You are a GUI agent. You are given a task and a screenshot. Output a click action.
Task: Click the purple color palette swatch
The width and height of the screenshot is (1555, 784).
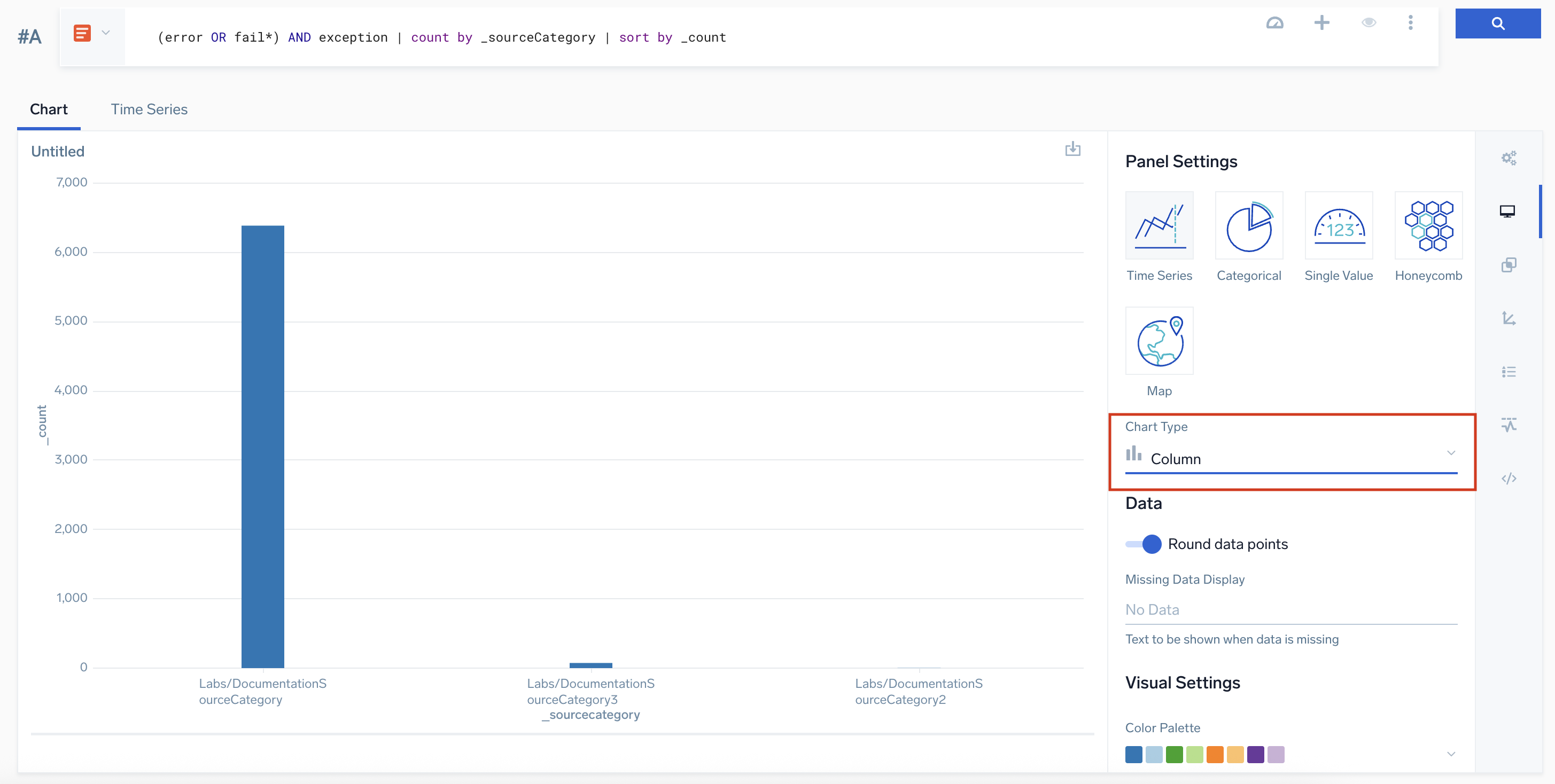pos(1255,755)
